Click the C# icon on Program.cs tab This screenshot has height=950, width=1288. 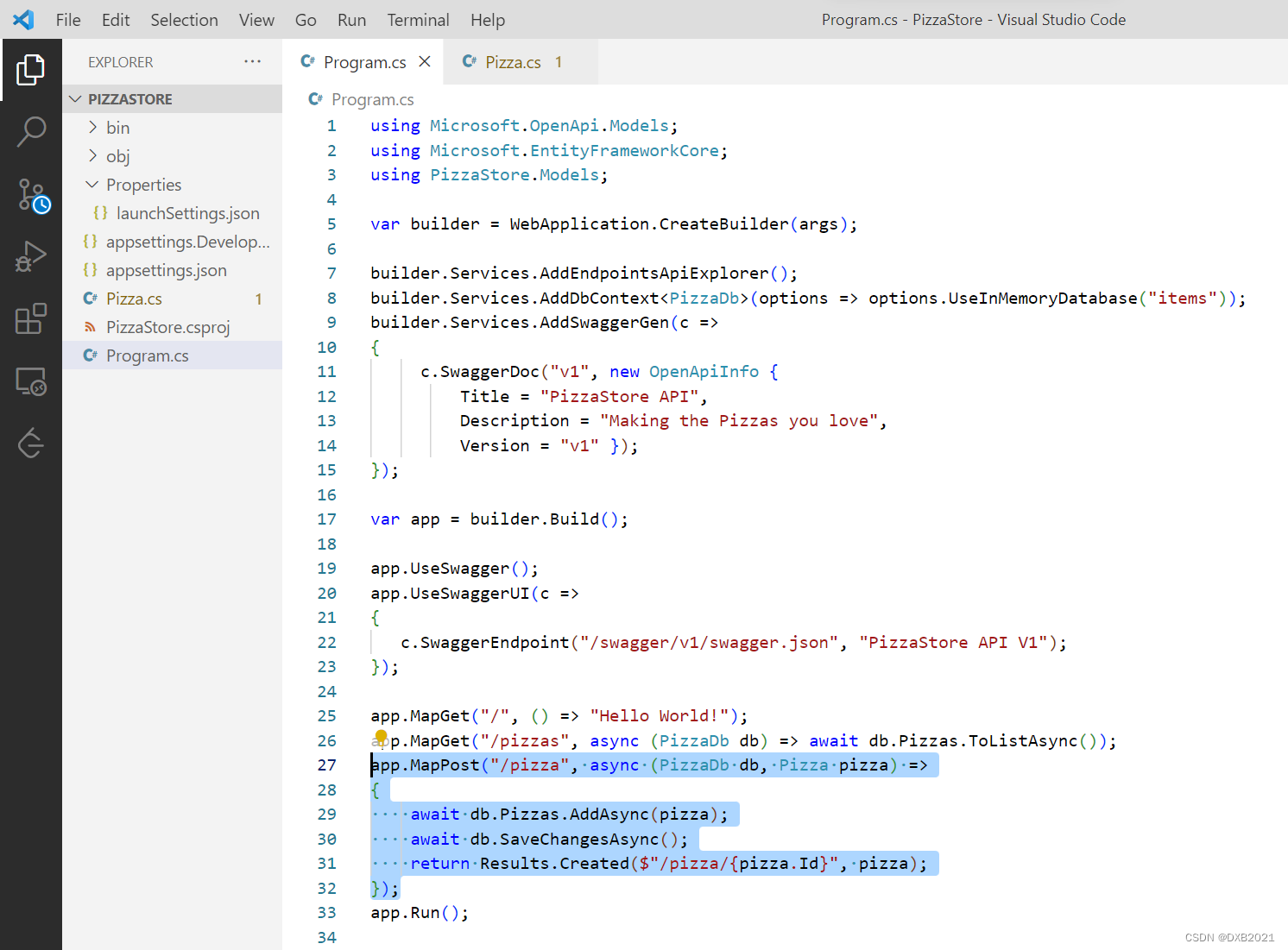point(307,61)
